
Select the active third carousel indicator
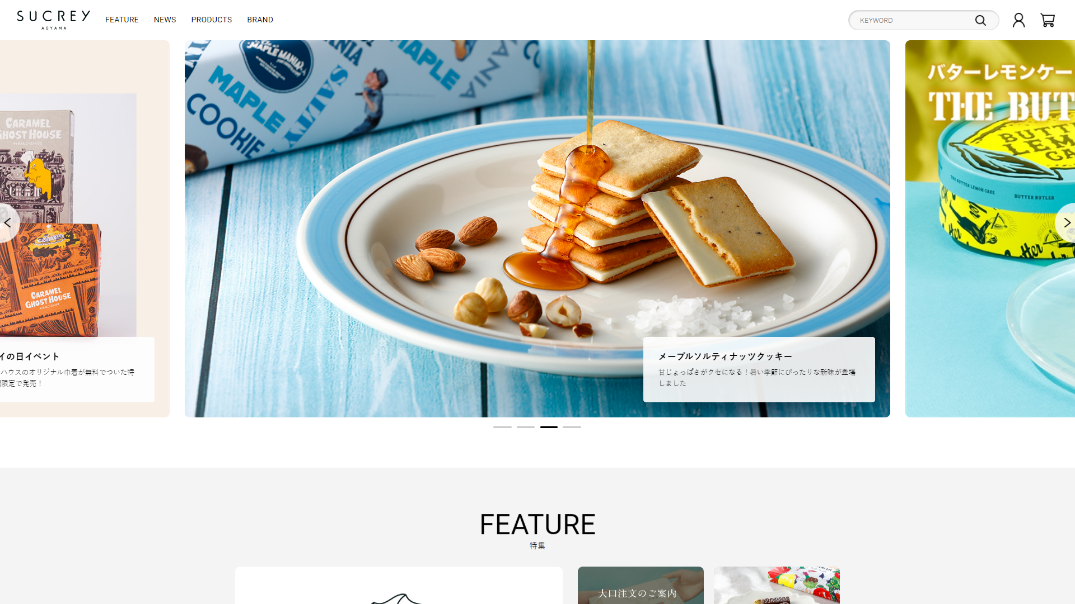pyautogui.click(x=548, y=426)
